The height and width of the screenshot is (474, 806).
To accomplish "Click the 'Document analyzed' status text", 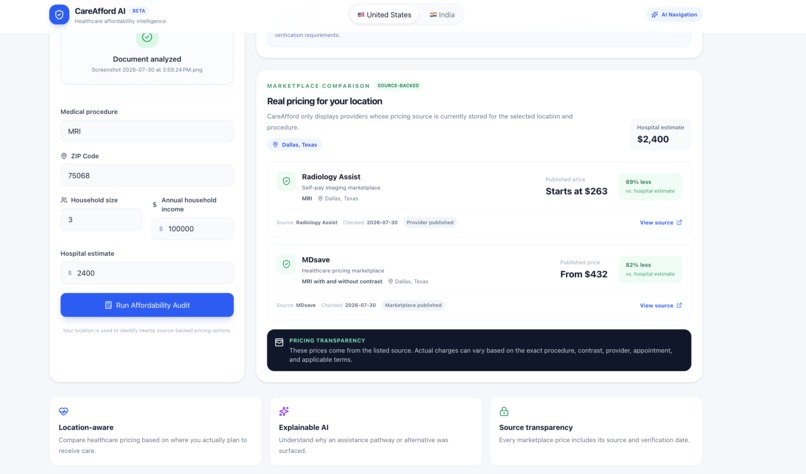I will point(147,59).
